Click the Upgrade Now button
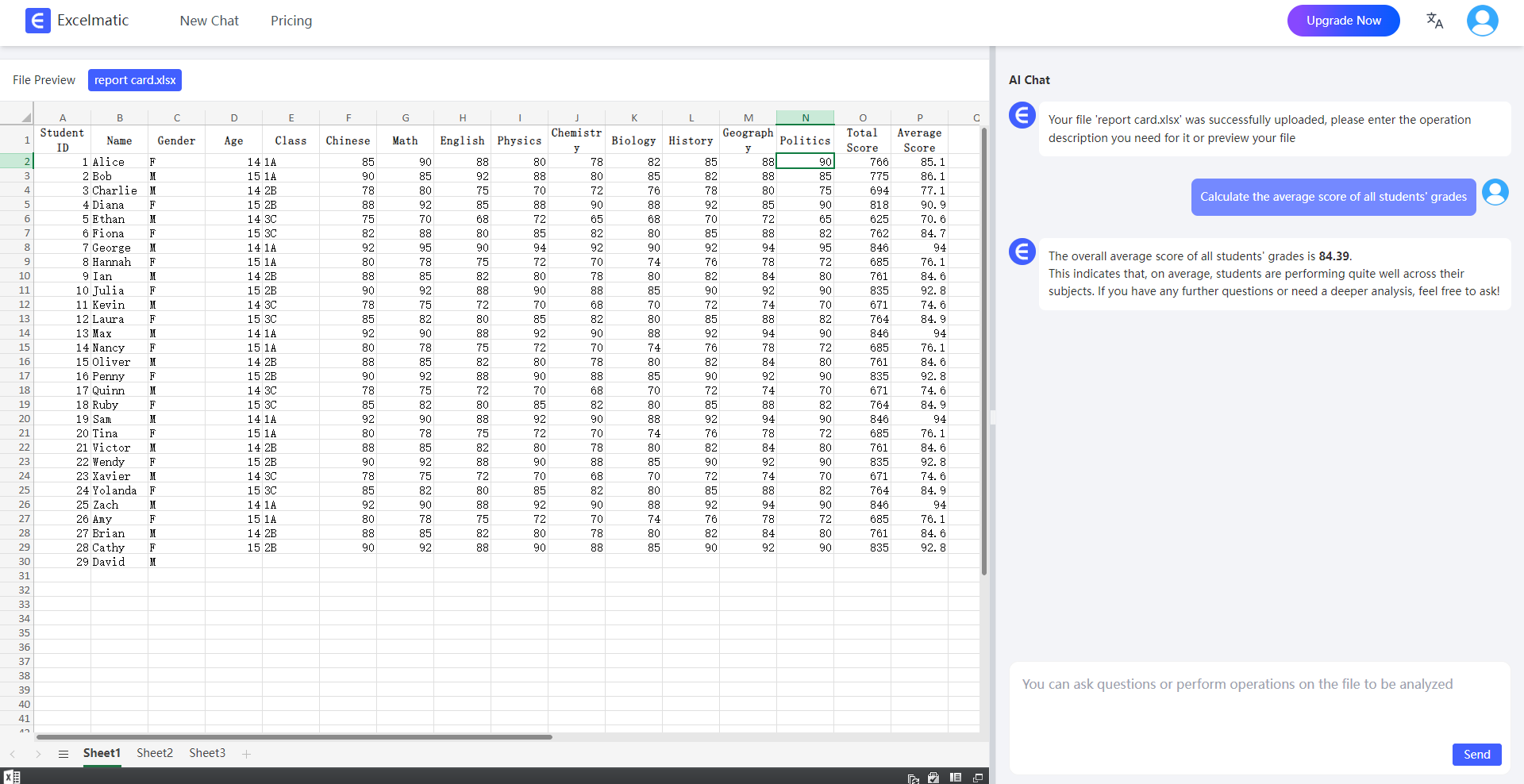1524x784 pixels. coord(1342,20)
